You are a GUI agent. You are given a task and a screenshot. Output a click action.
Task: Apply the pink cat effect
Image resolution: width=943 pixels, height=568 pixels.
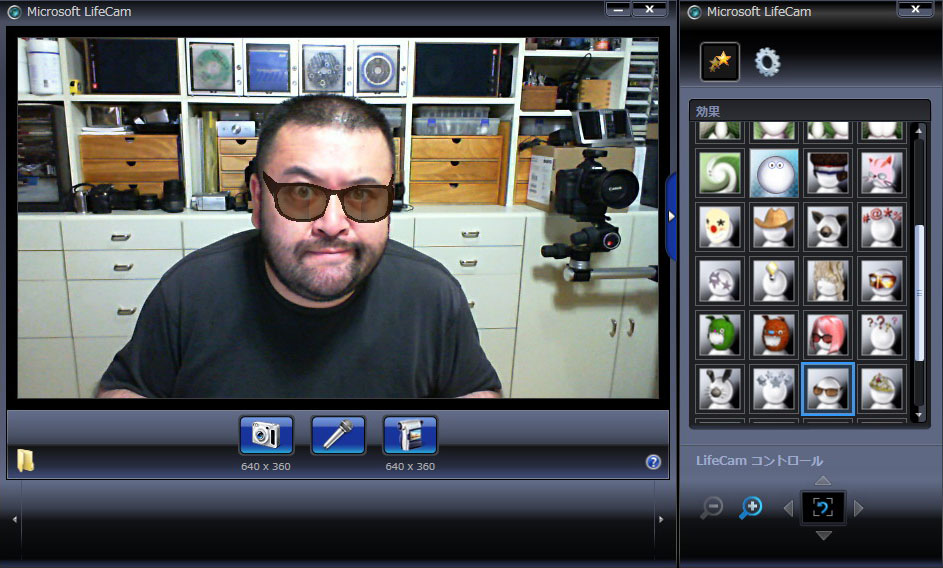click(882, 173)
